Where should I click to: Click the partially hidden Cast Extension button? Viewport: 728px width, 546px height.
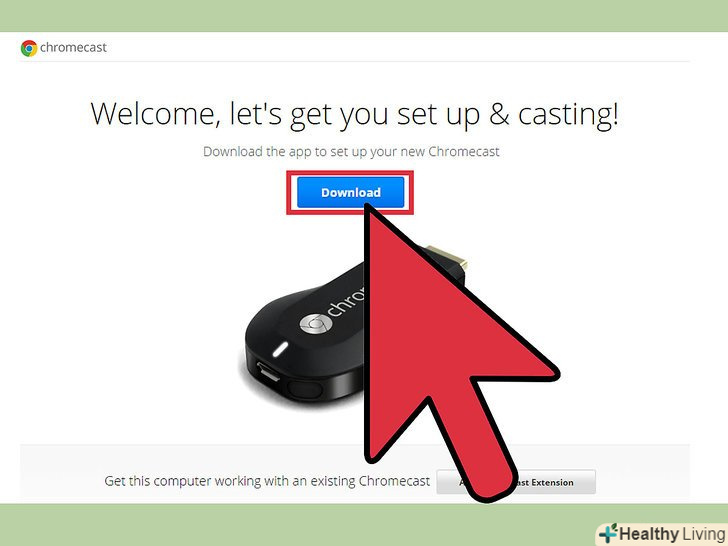pos(516,482)
